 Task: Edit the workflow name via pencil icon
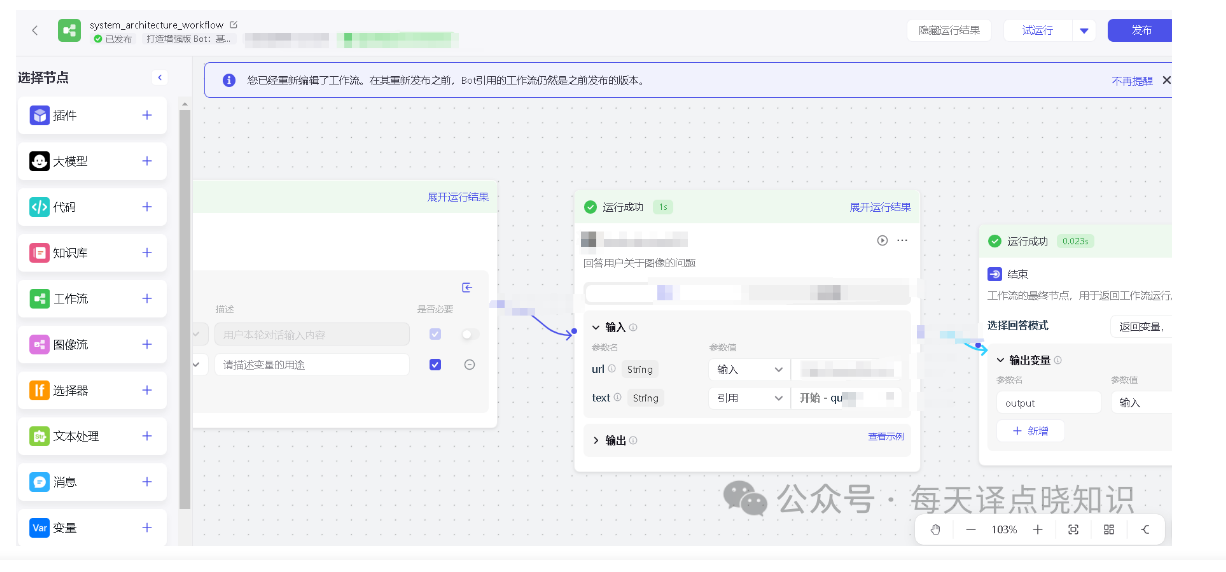[x=234, y=24]
